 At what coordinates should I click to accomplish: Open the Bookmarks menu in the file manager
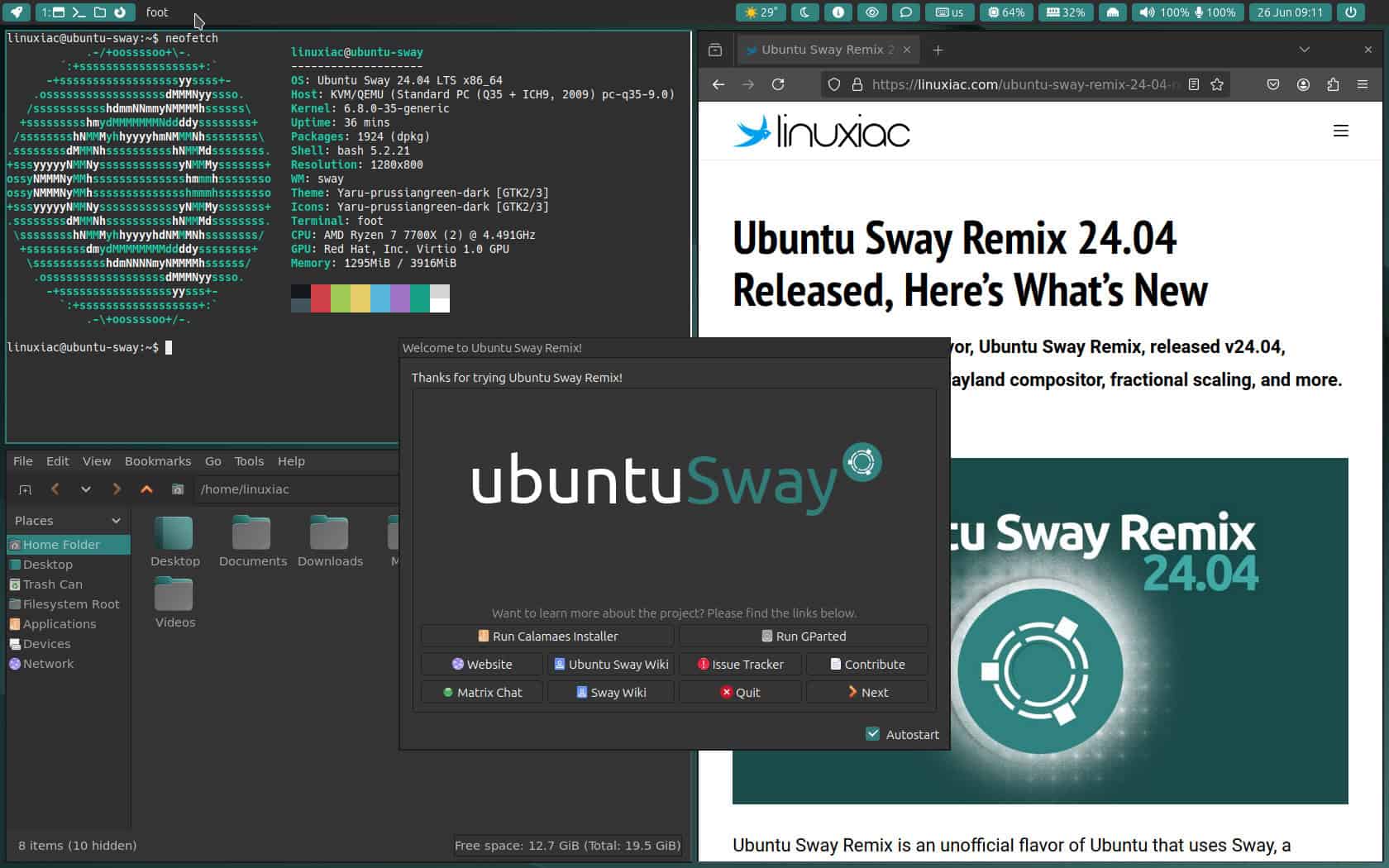[x=157, y=461]
